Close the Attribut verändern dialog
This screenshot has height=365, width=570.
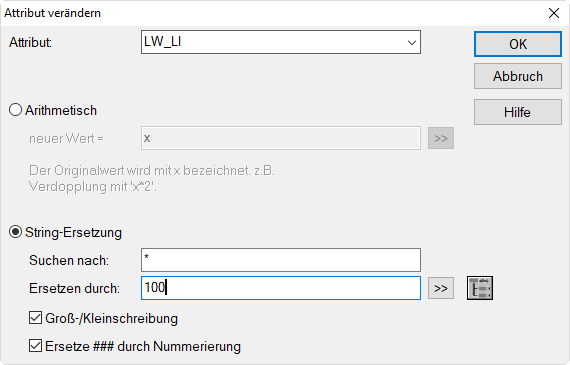point(554,13)
